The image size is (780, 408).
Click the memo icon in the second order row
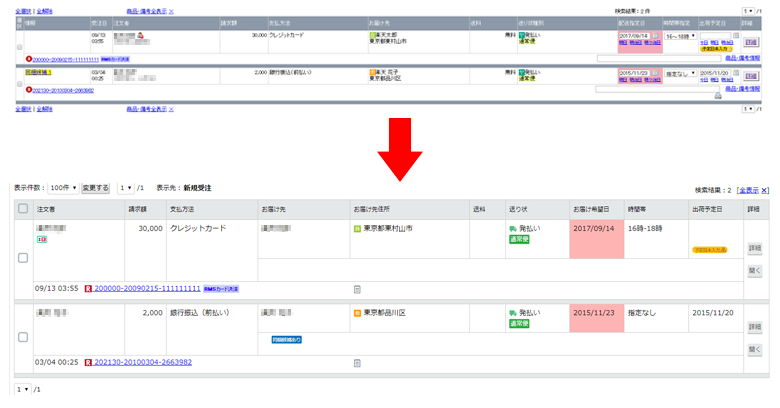coord(357,362)
